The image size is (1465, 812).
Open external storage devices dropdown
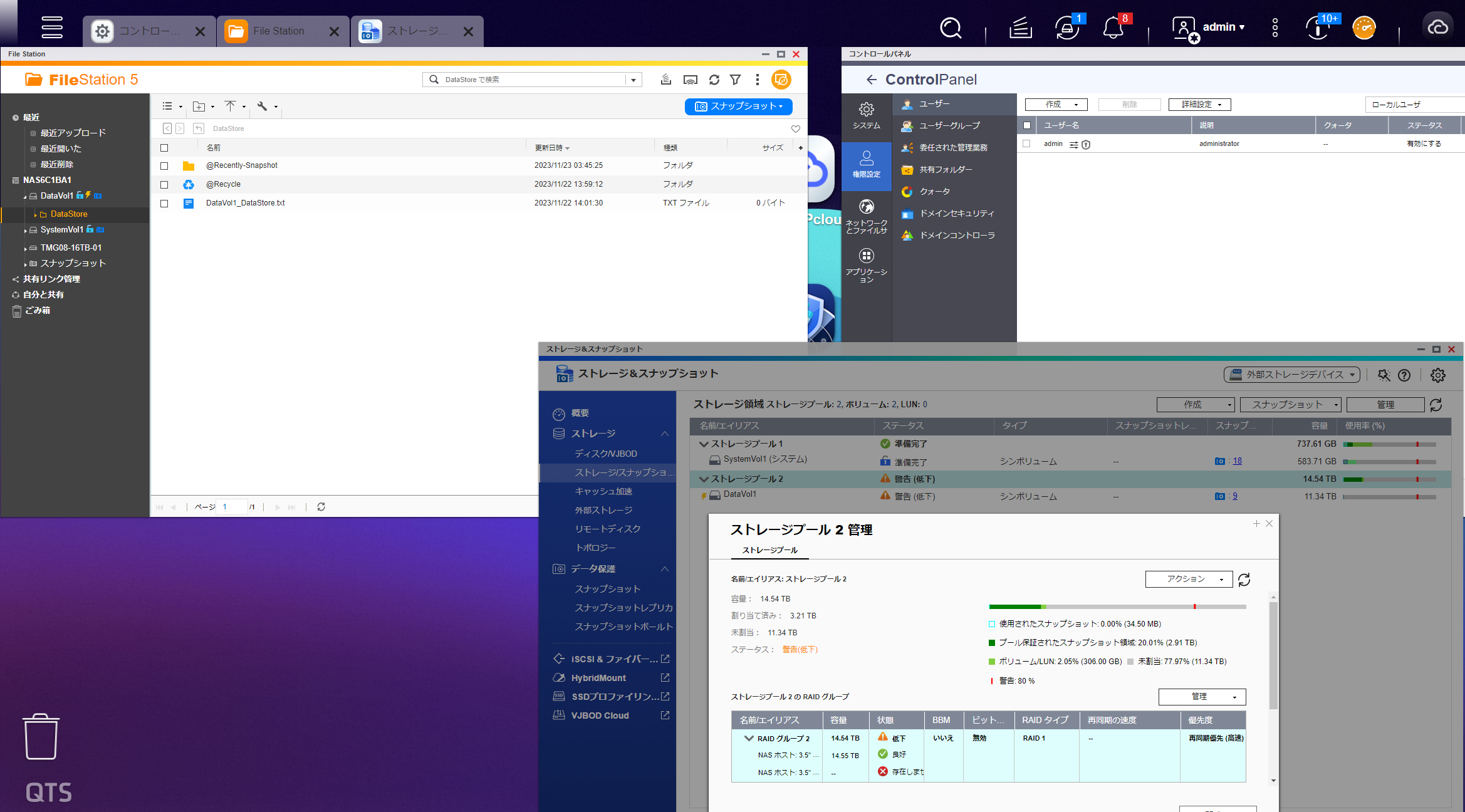pyautogui.click(x=1291, y=375)
